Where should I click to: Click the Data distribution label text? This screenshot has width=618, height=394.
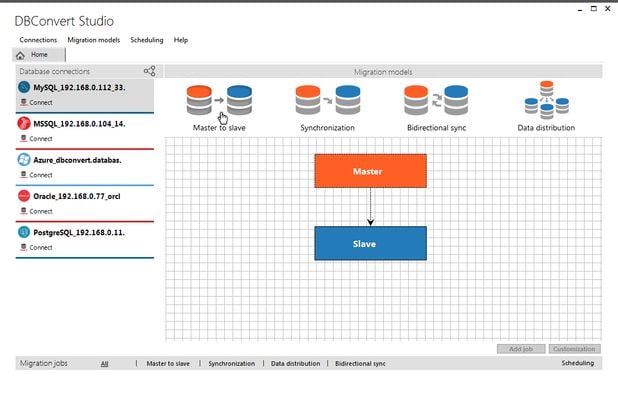point(546,128)
